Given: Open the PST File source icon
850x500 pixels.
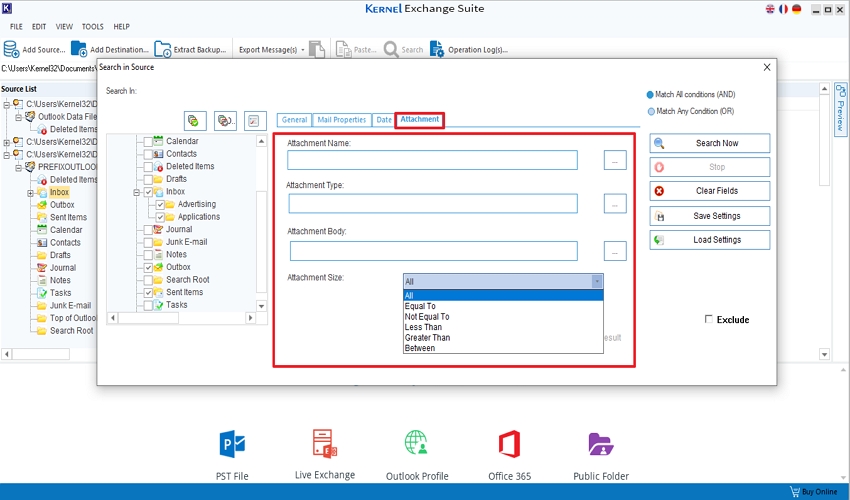Looking at the screenshot, I should pos(232,444).
